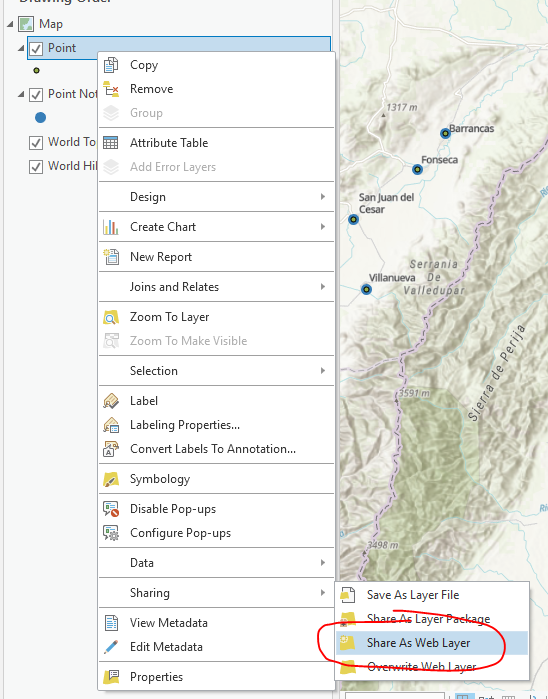Click the Fonseca point on the map
Image resolution: width=548 pixels, height=699 pixels.
click(417, 169)
